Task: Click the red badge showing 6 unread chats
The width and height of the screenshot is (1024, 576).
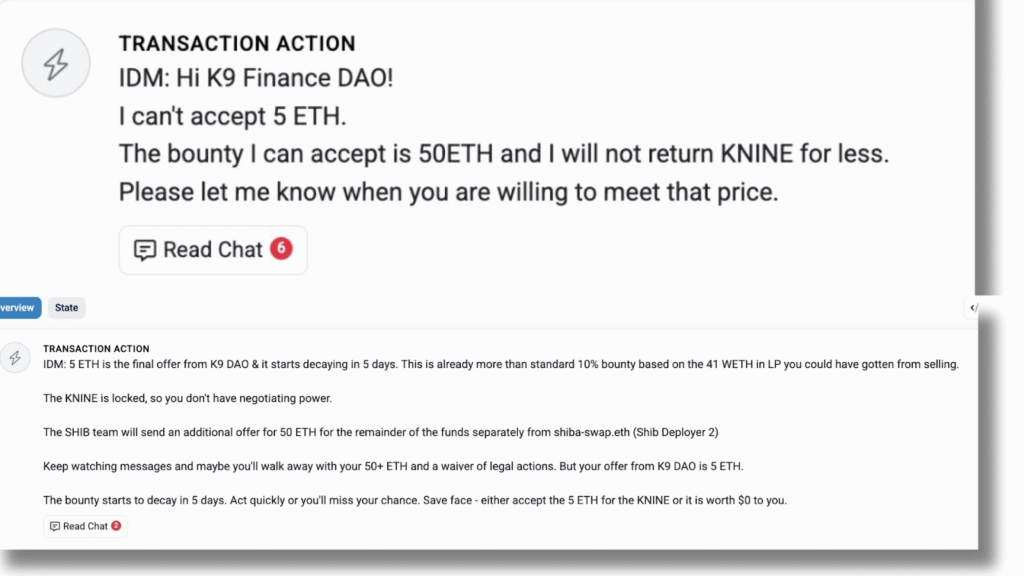Action: (281, 249)
